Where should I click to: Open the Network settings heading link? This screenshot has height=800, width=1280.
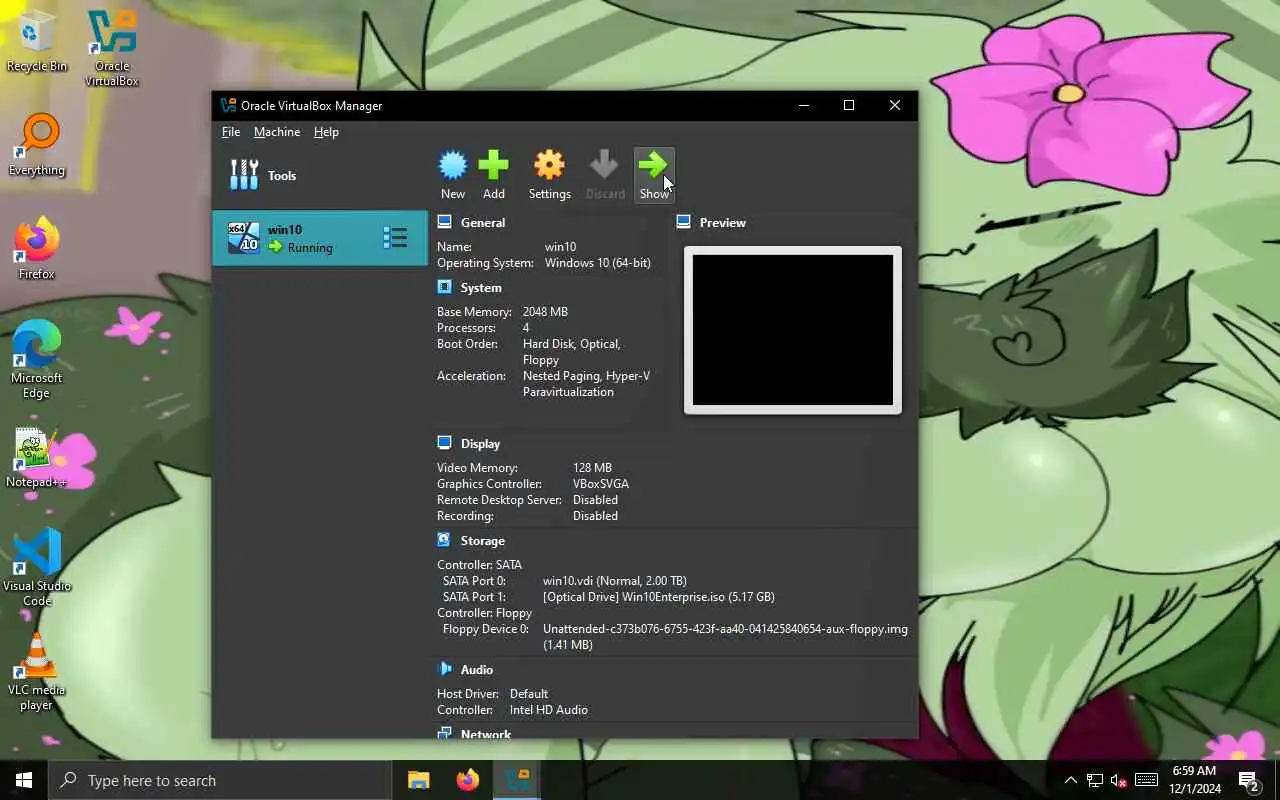486,733
